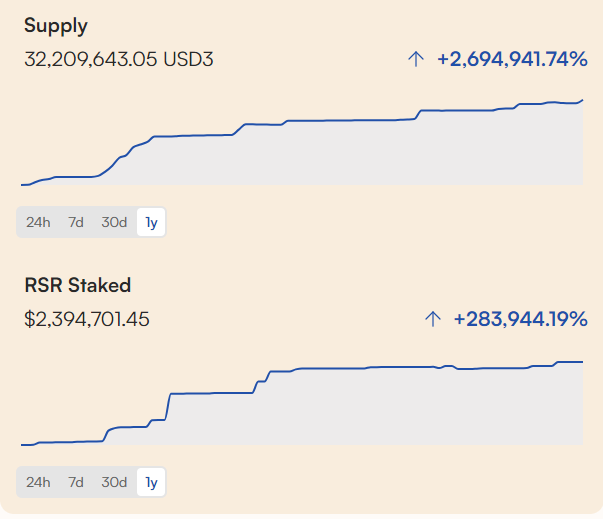Click the up arrow beside Supply percentage
The width and height of the screenshot is (603, 519).
tap(416, 59)
